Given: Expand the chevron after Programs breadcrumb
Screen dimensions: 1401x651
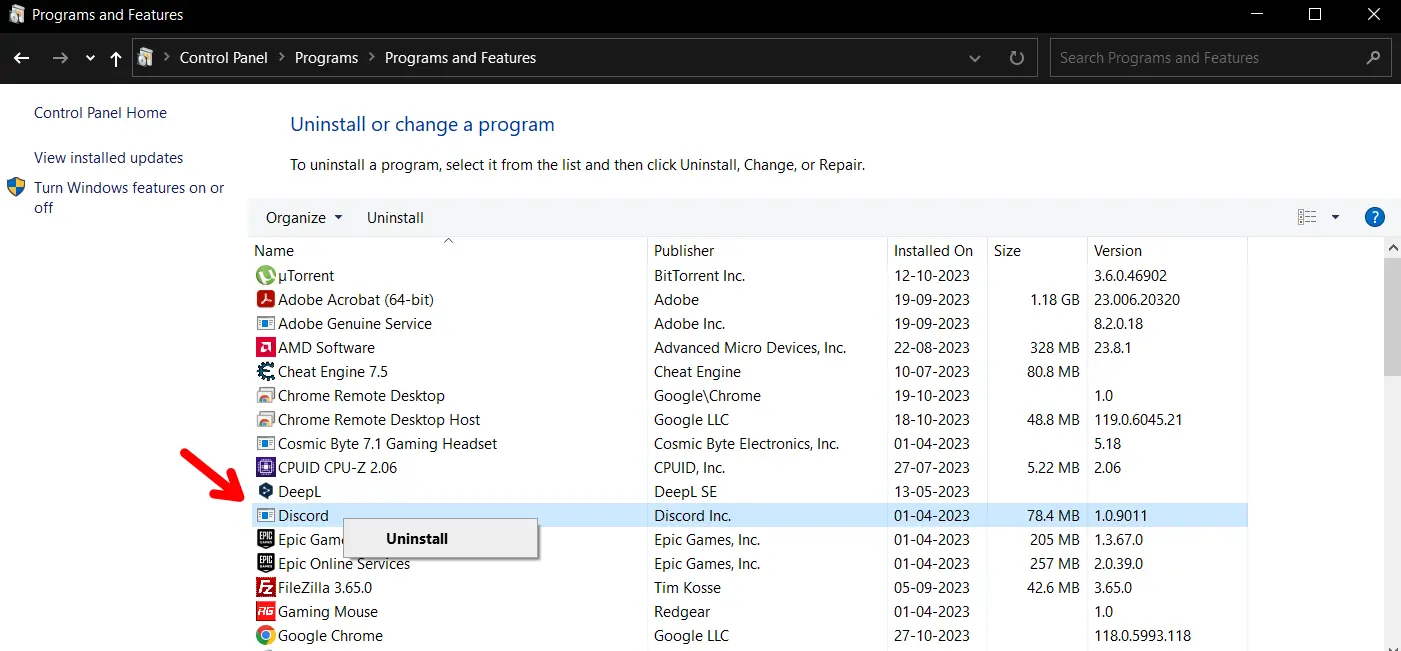Looking at the screenshot, I should tap(371, 58).
